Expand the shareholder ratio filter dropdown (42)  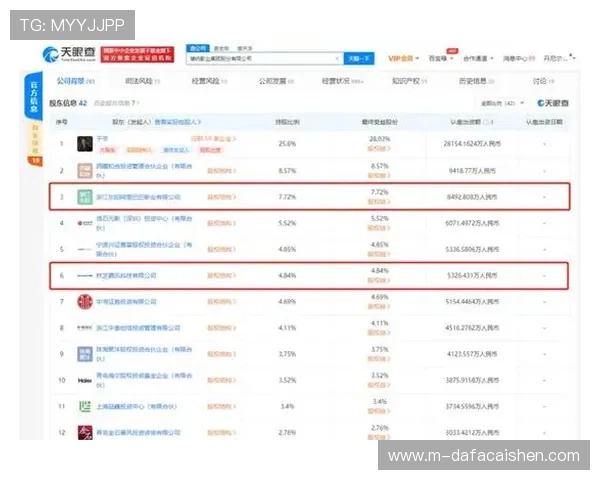pyautogui.click(x=502, y=103)
